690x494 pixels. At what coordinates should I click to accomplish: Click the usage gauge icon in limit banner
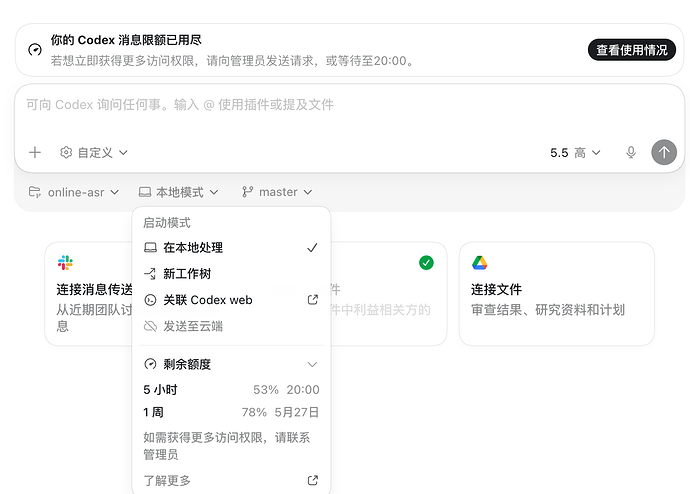35,50
